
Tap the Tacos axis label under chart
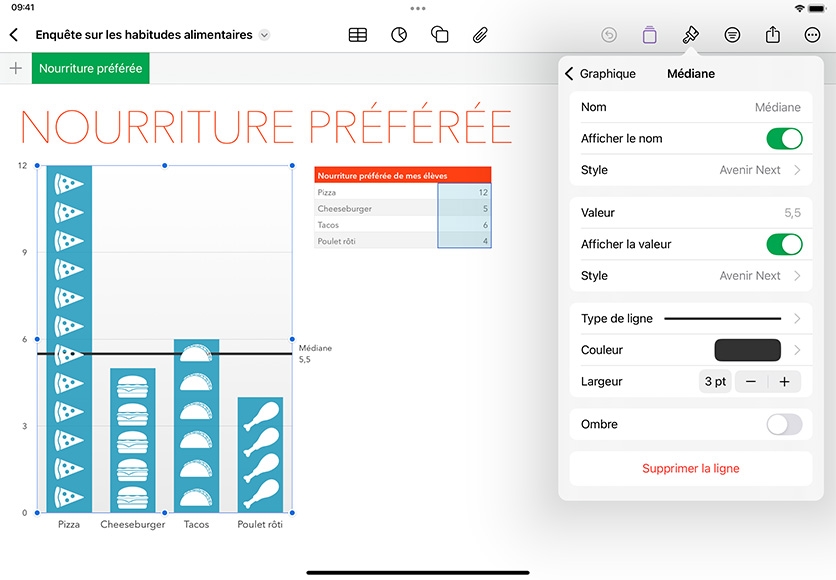[x=196, y=525]
